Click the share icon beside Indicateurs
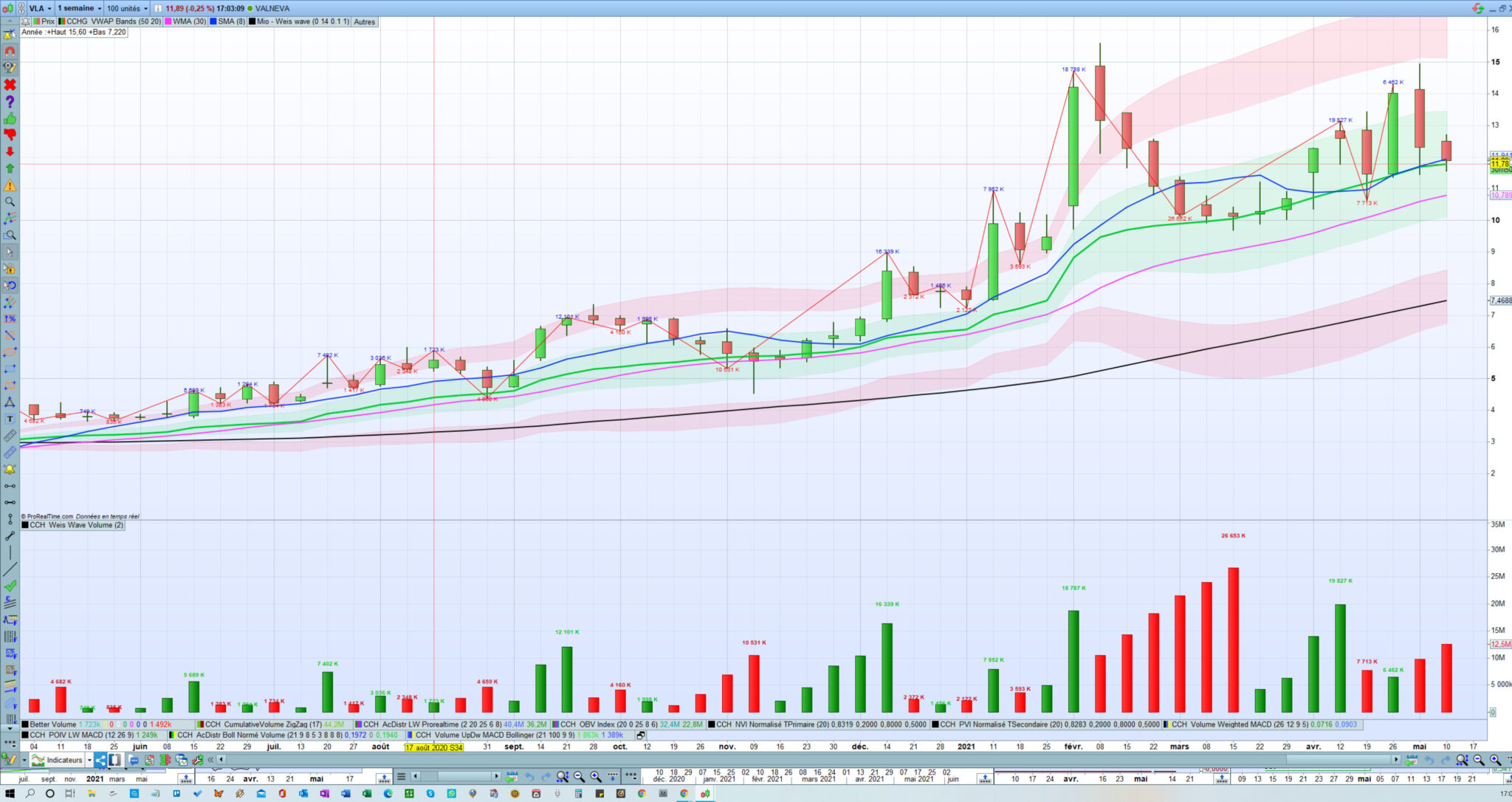The width and height of the screenshot is (1512, 802). [100, 760]
